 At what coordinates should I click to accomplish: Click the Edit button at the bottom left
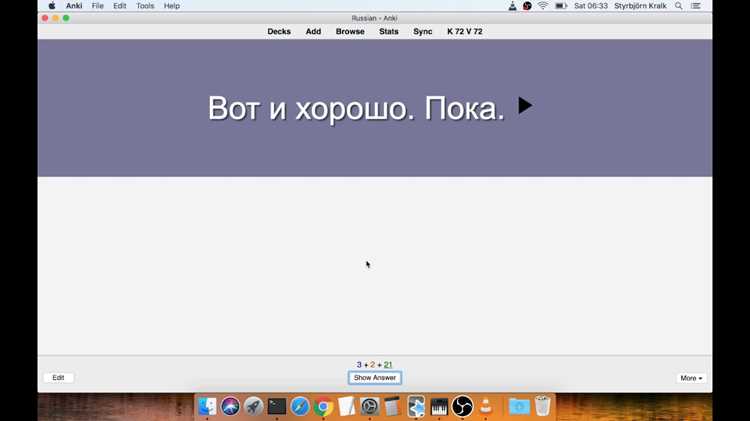[58, 377]
